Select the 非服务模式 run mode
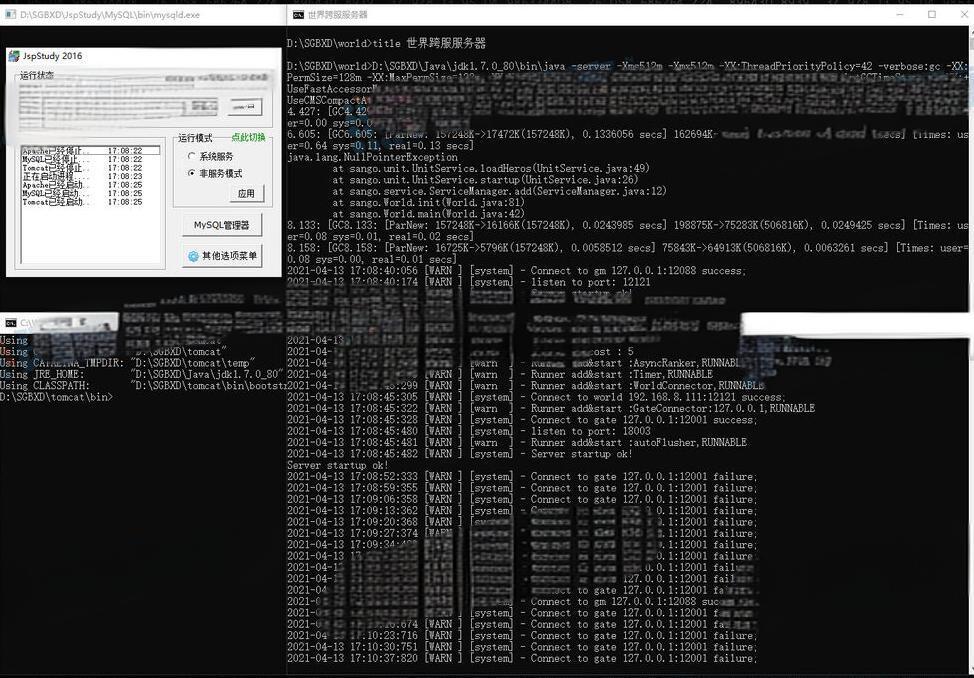Viewport: 974px width, 678px height. pyautogui.click(x=192, y=173)
